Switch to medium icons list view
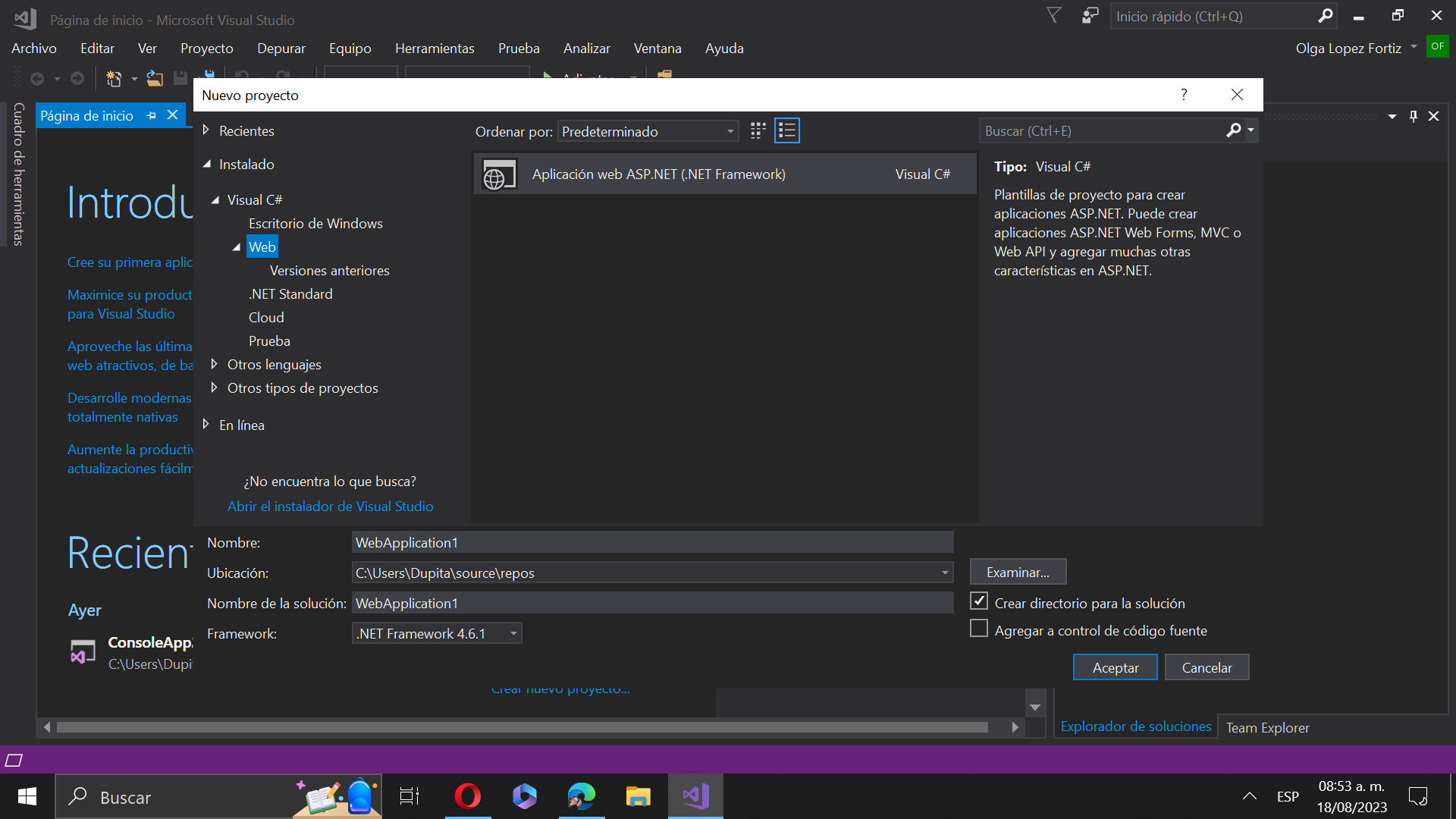The width and height of the screenshot is (1456, 819). [787, 131]
